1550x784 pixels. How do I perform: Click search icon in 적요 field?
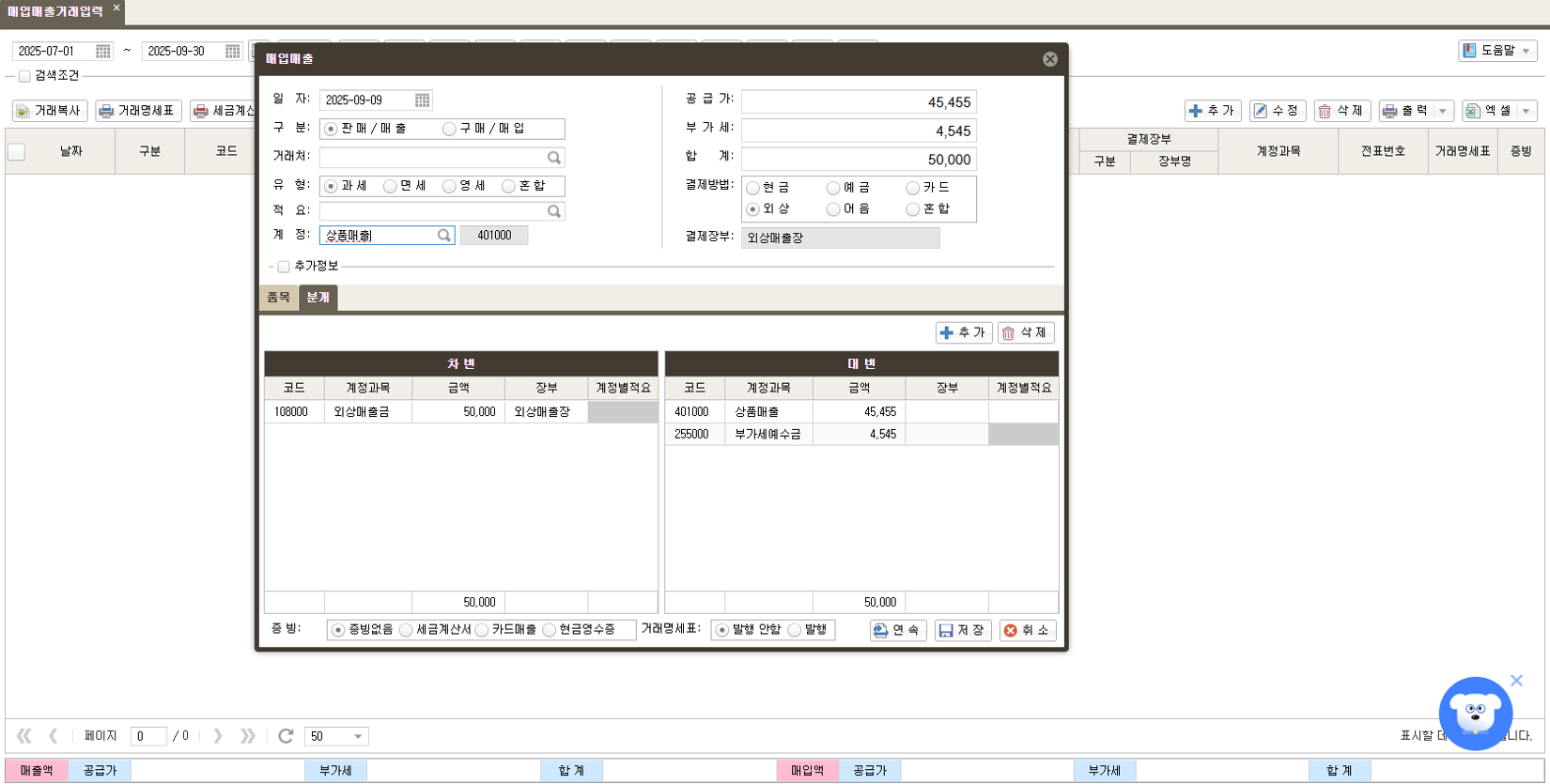pyautogui.click(x=554, y=211)
